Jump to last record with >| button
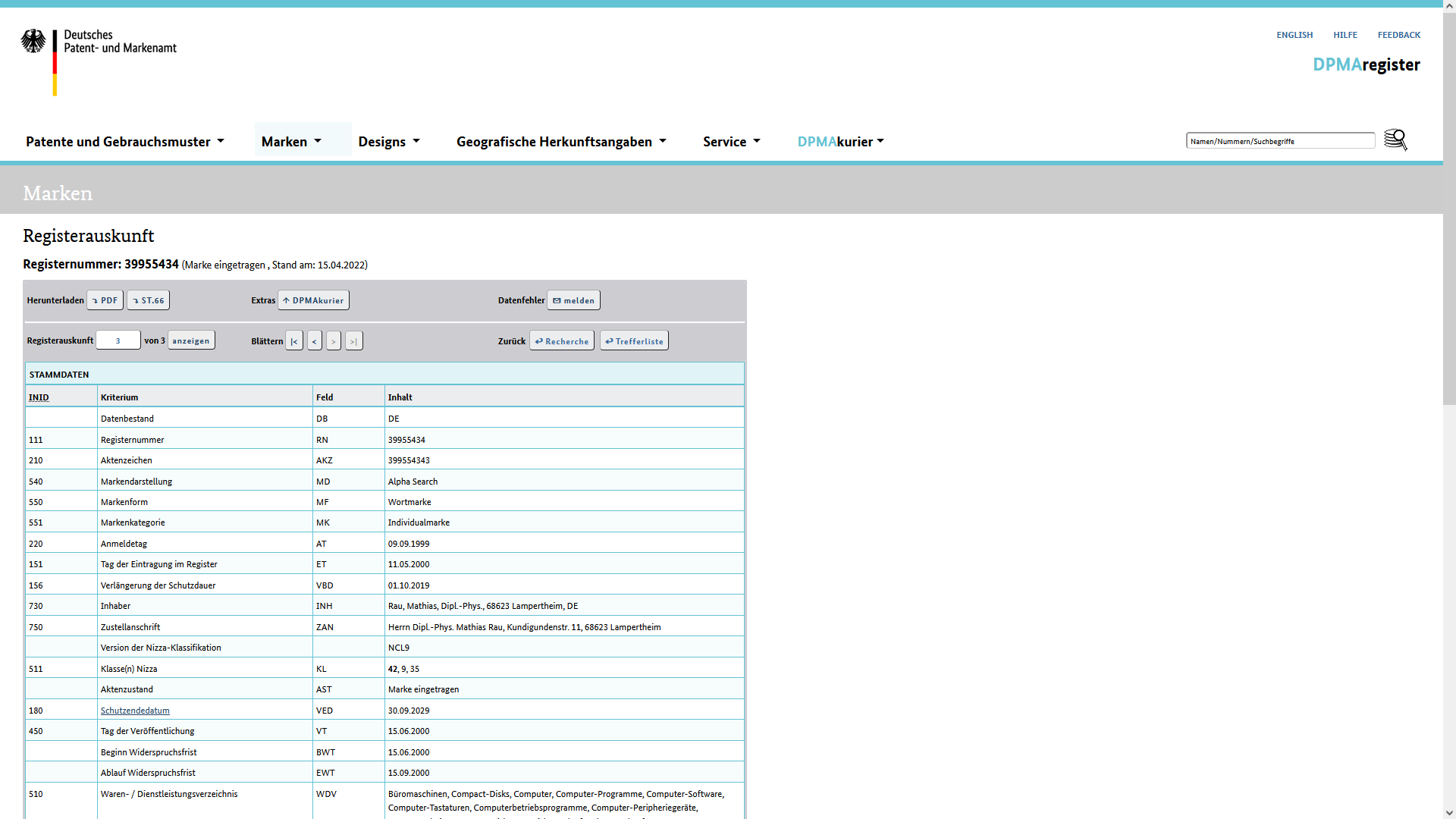This screenshot has height=819, width=1456. pos(353,341)
